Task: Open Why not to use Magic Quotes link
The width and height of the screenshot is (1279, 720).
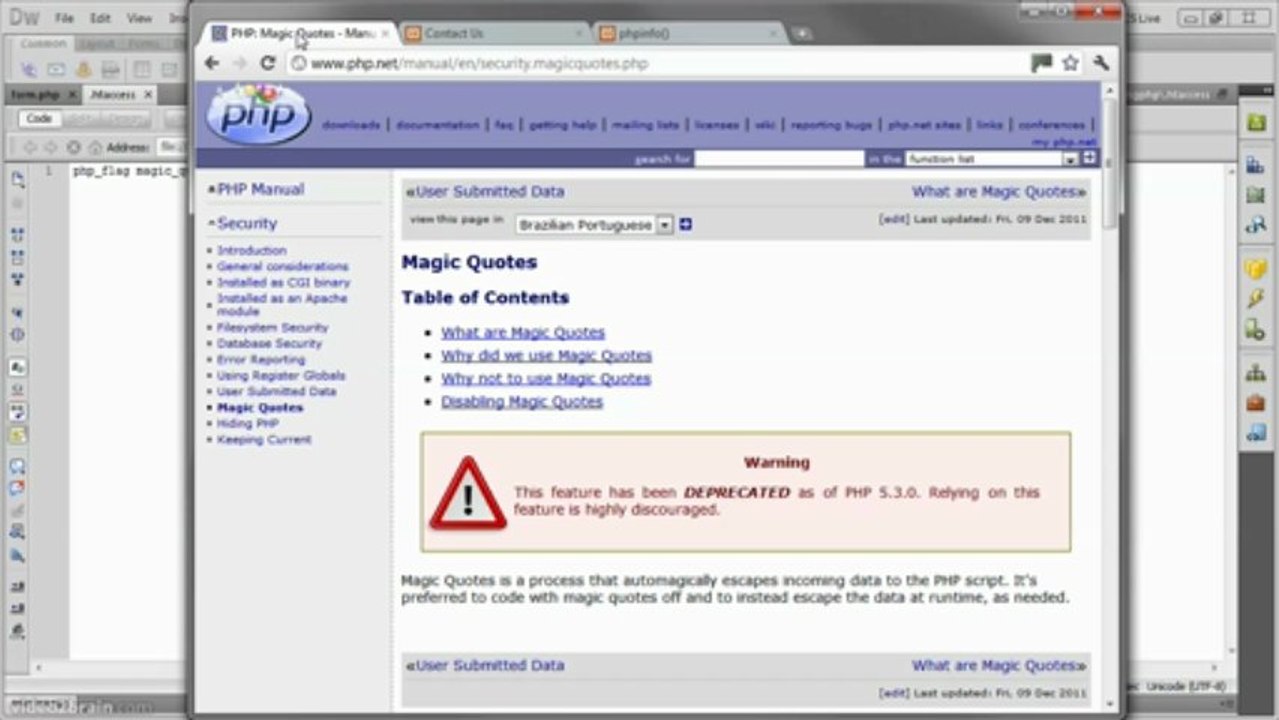Action: [x=546, y=378]
